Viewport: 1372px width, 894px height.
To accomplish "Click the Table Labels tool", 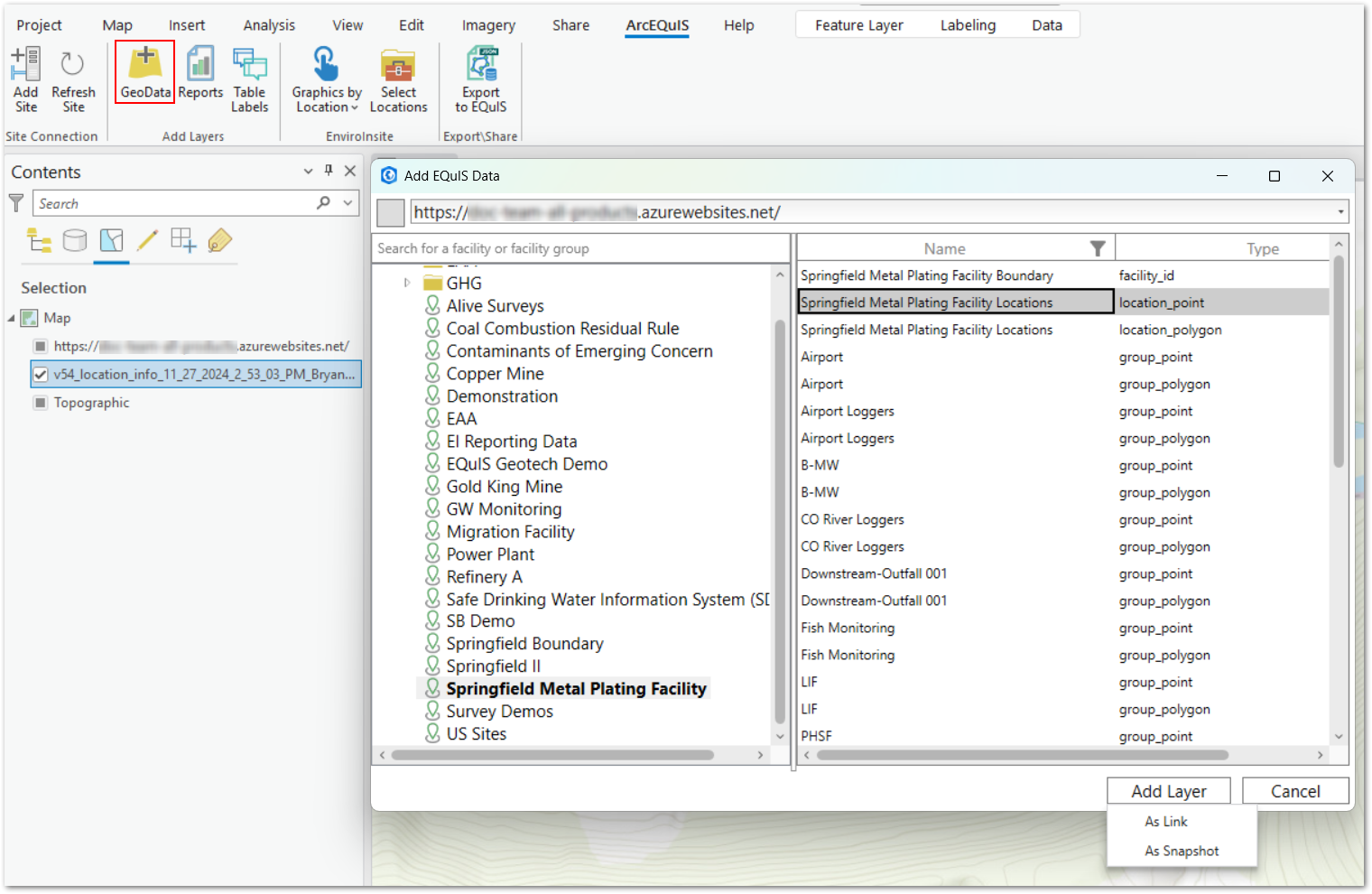I will tap(249, 79).
